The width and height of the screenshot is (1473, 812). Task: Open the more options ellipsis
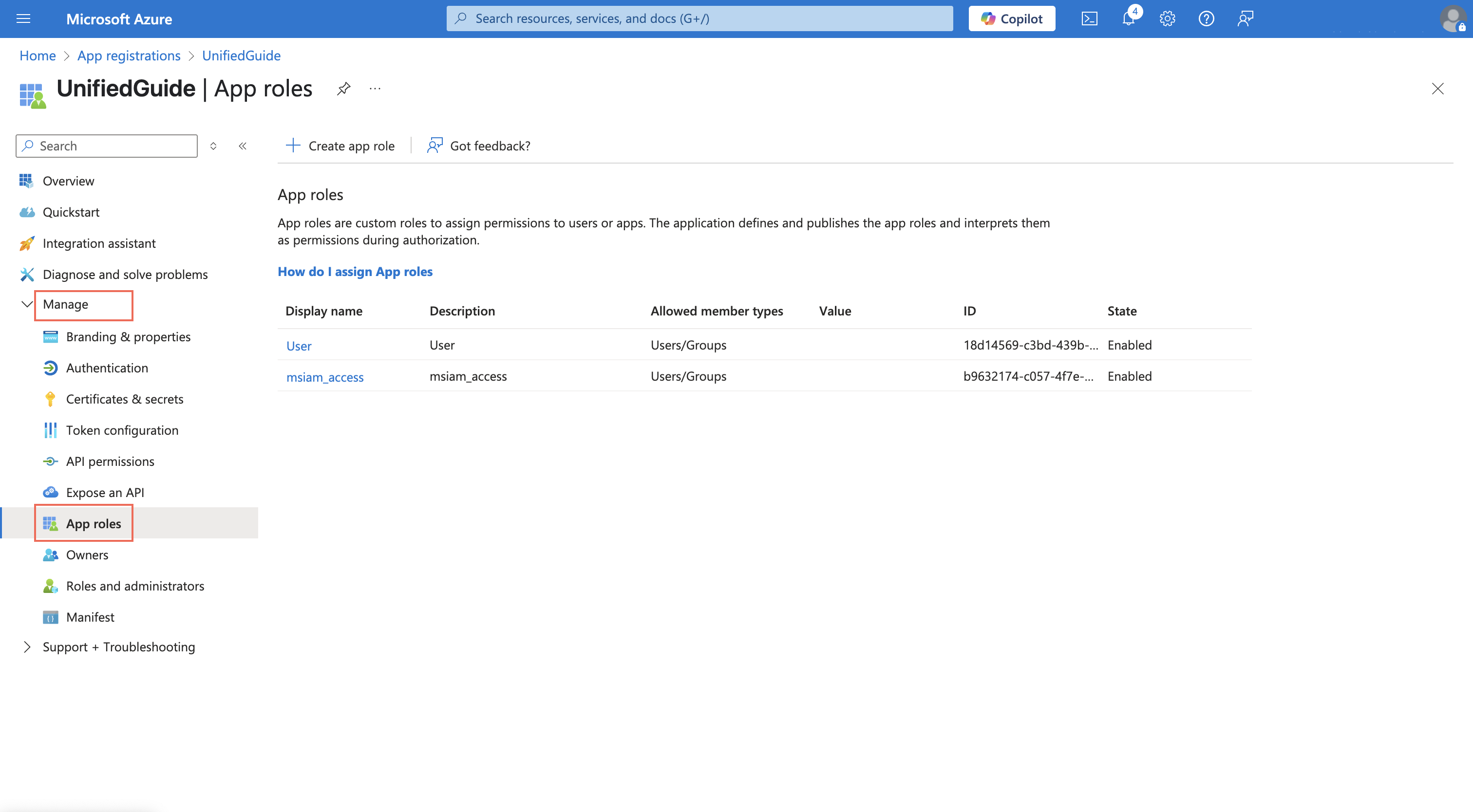[x=375, y=89]
